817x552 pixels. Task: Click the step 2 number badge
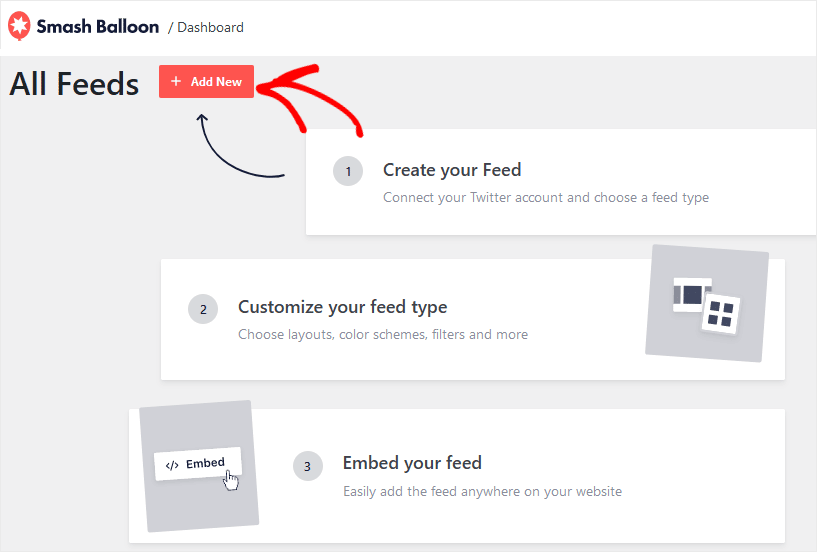point(203,309)
